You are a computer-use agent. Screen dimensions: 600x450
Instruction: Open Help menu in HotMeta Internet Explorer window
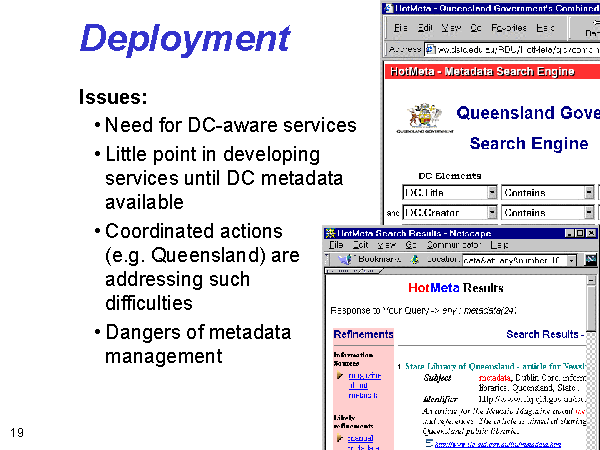(x=545, y=28)
